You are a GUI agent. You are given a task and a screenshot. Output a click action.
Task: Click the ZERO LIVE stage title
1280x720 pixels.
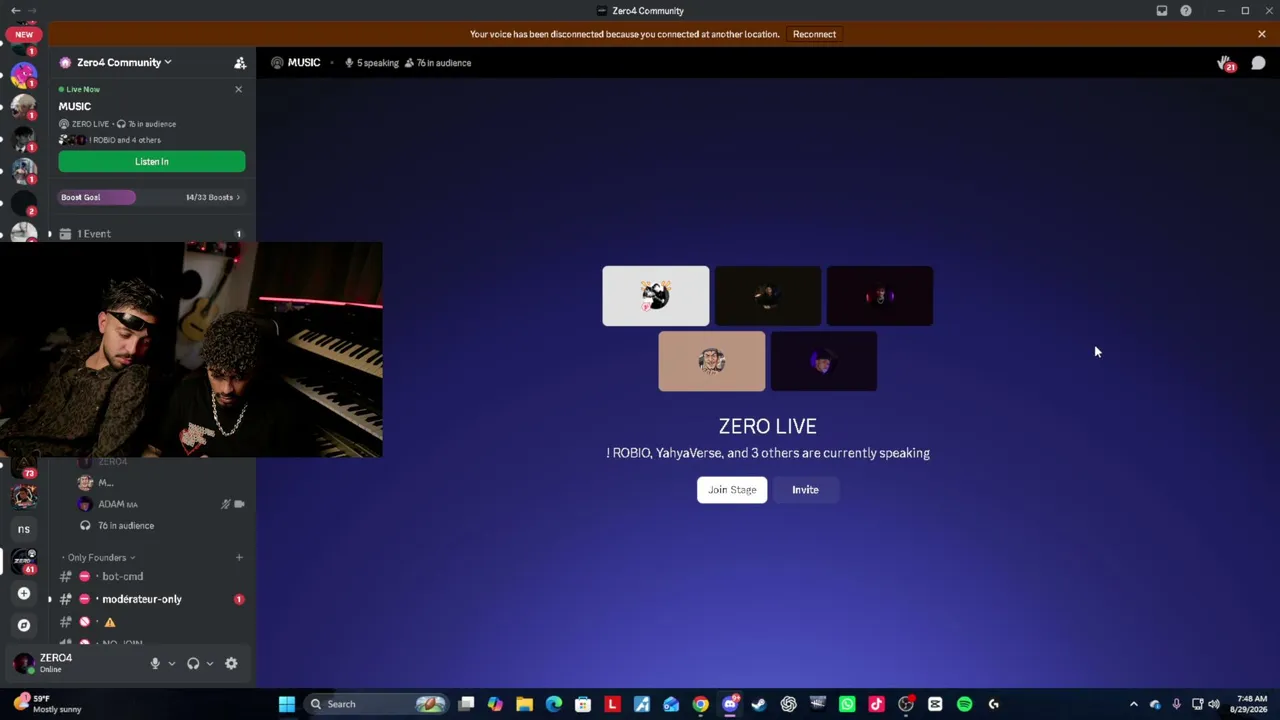[x=768, y=426]
